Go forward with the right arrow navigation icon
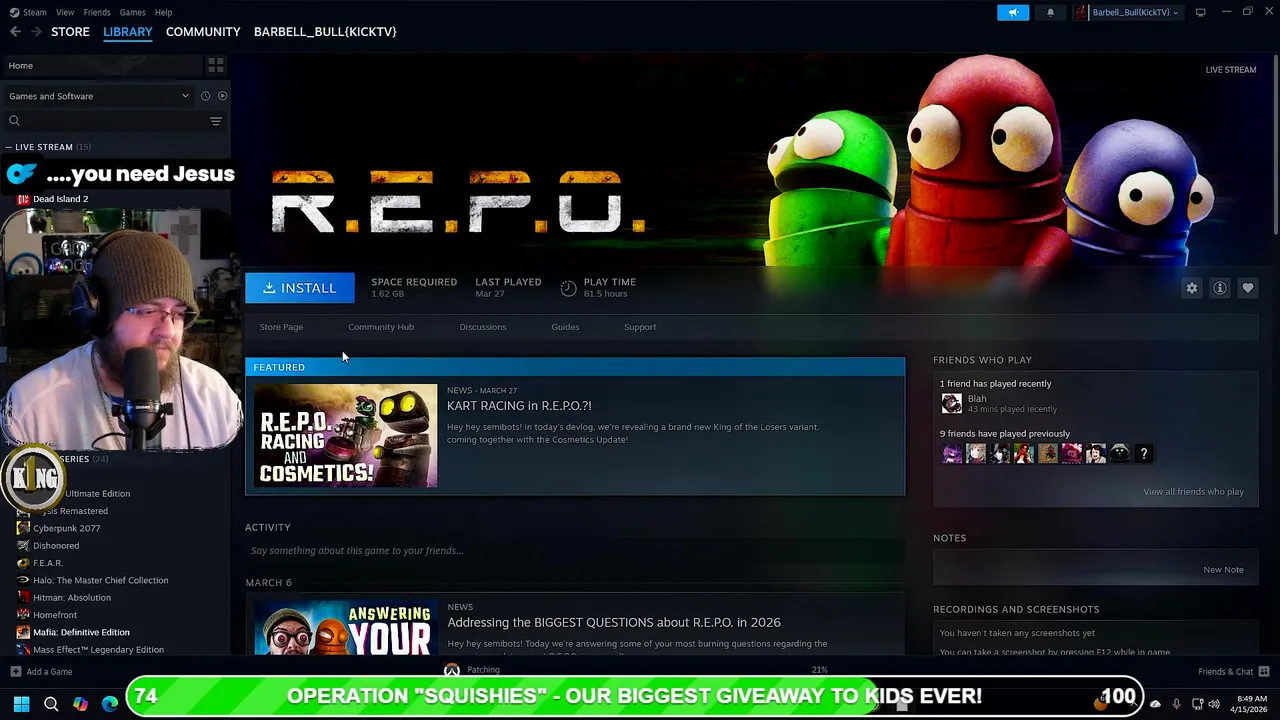Viewport: 1280px width, 720px height. [x=37, y=32]
